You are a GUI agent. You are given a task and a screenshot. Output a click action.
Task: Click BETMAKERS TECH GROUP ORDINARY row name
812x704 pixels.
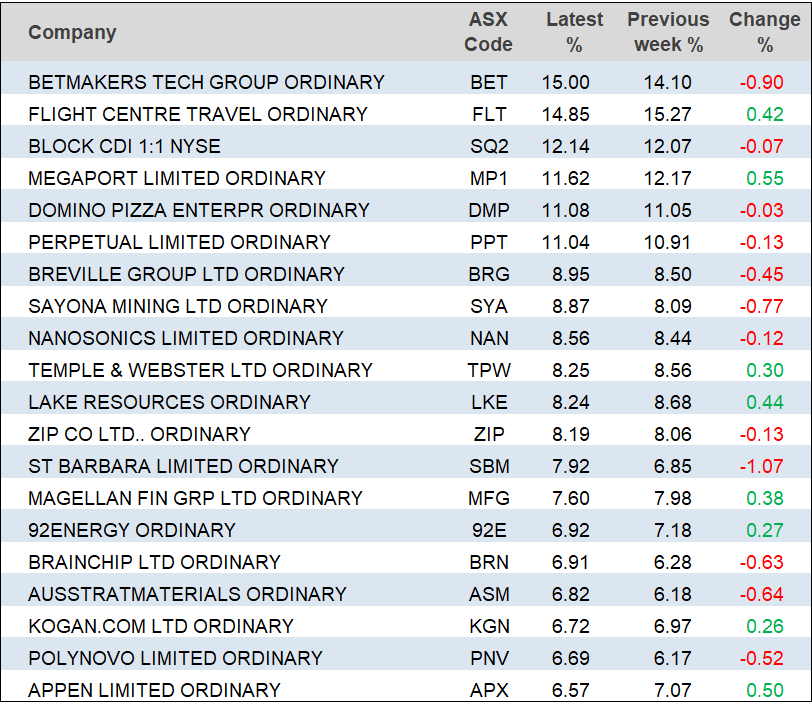point(206,82)
